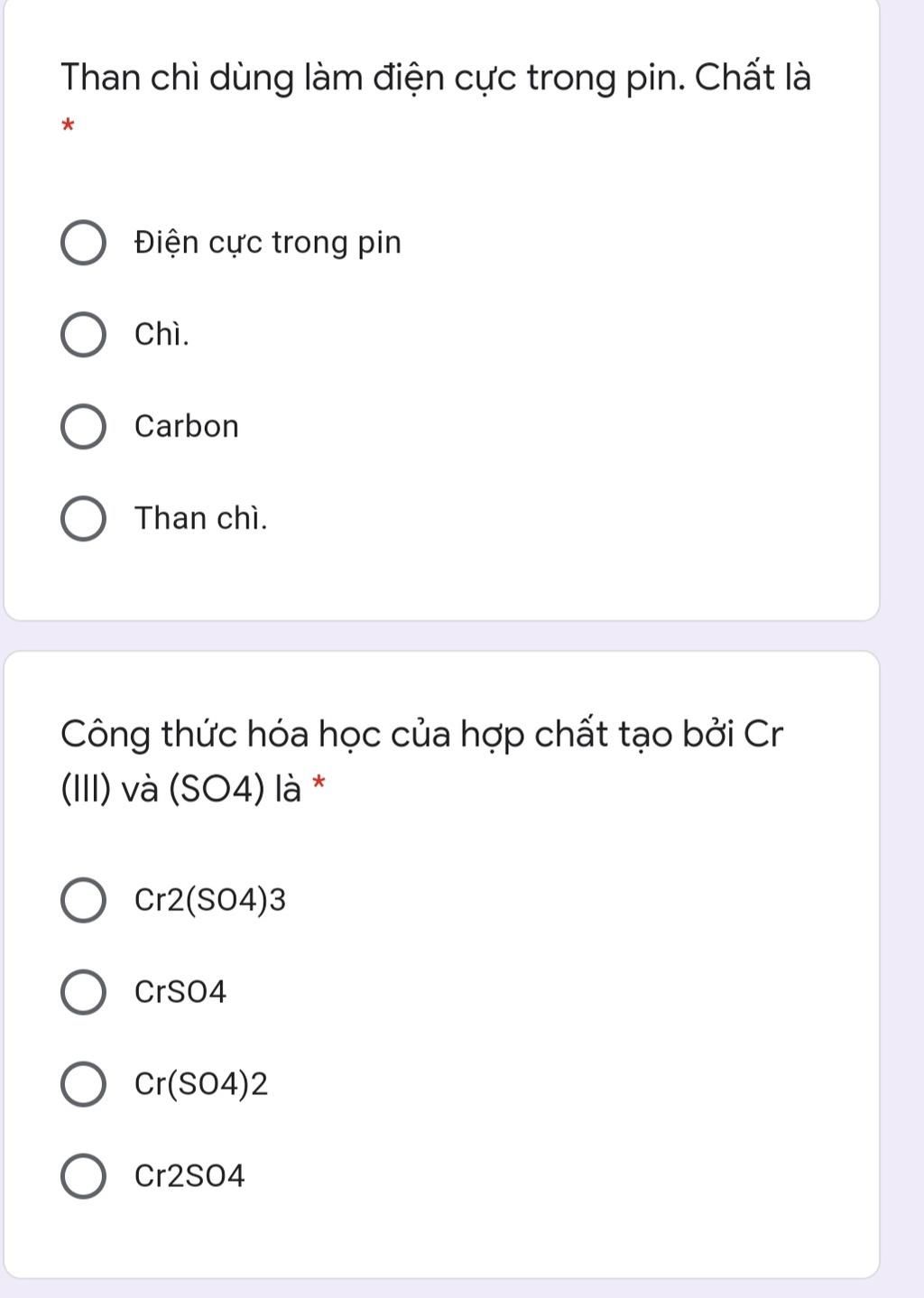924x1298 pixels.
Task: Click the 'Điện cực trong pin' answer label
Action: click(x=268, y=243)
